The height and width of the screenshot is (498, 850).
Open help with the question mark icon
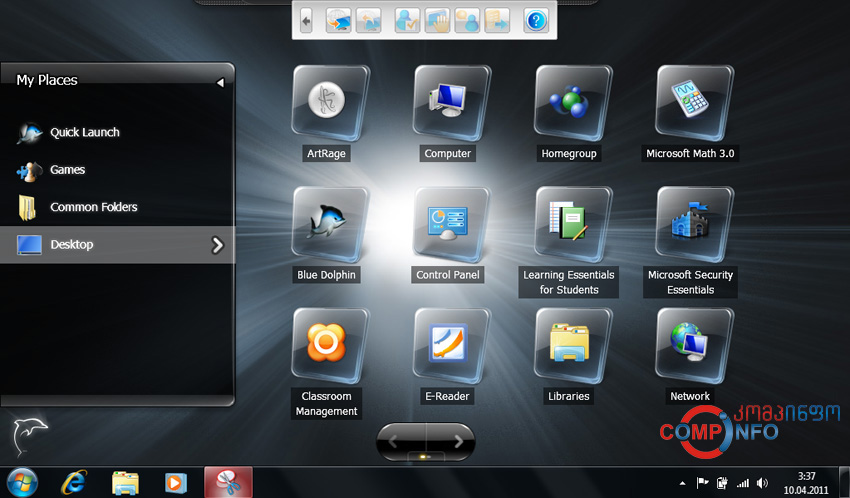(536, 21)
